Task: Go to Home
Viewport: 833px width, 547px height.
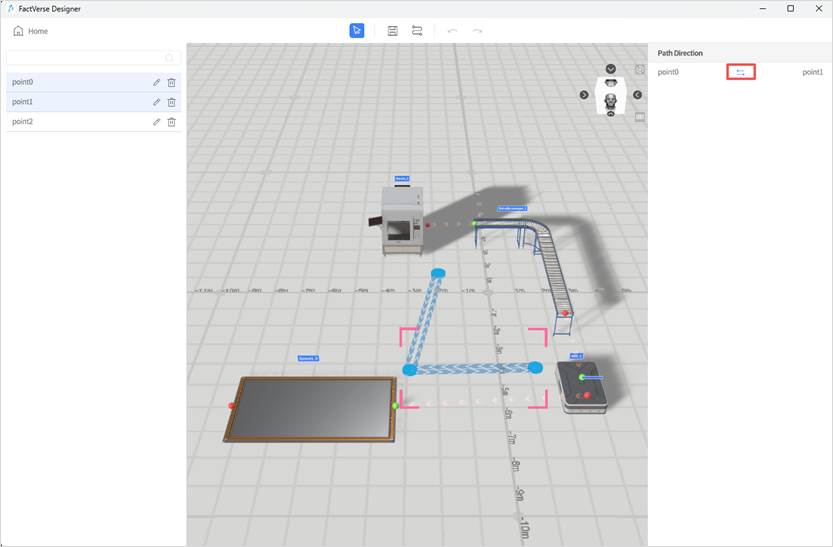Action: point(30,31)
